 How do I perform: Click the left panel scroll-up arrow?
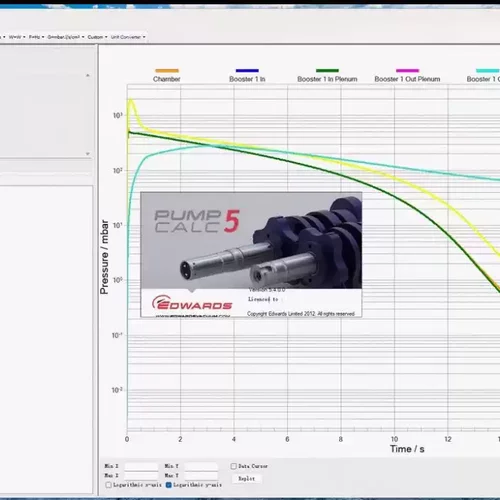pos(88,76)
